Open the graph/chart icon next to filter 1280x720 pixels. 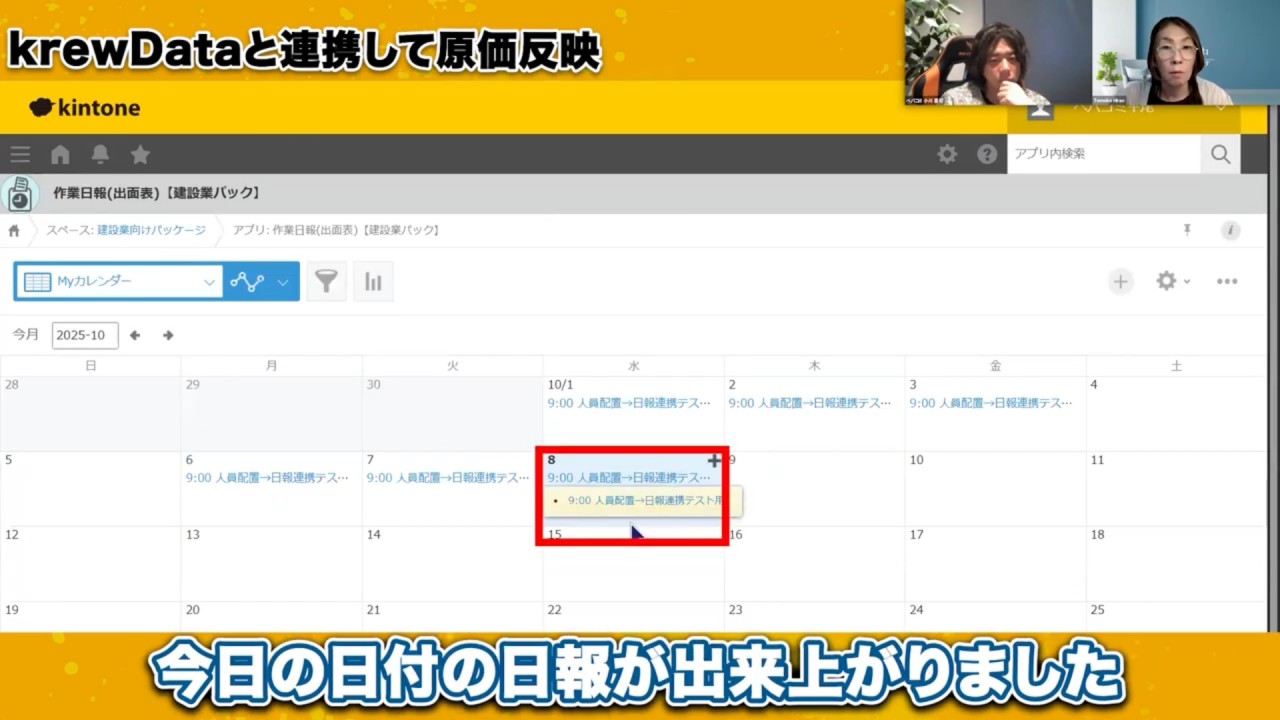[373, 281]
